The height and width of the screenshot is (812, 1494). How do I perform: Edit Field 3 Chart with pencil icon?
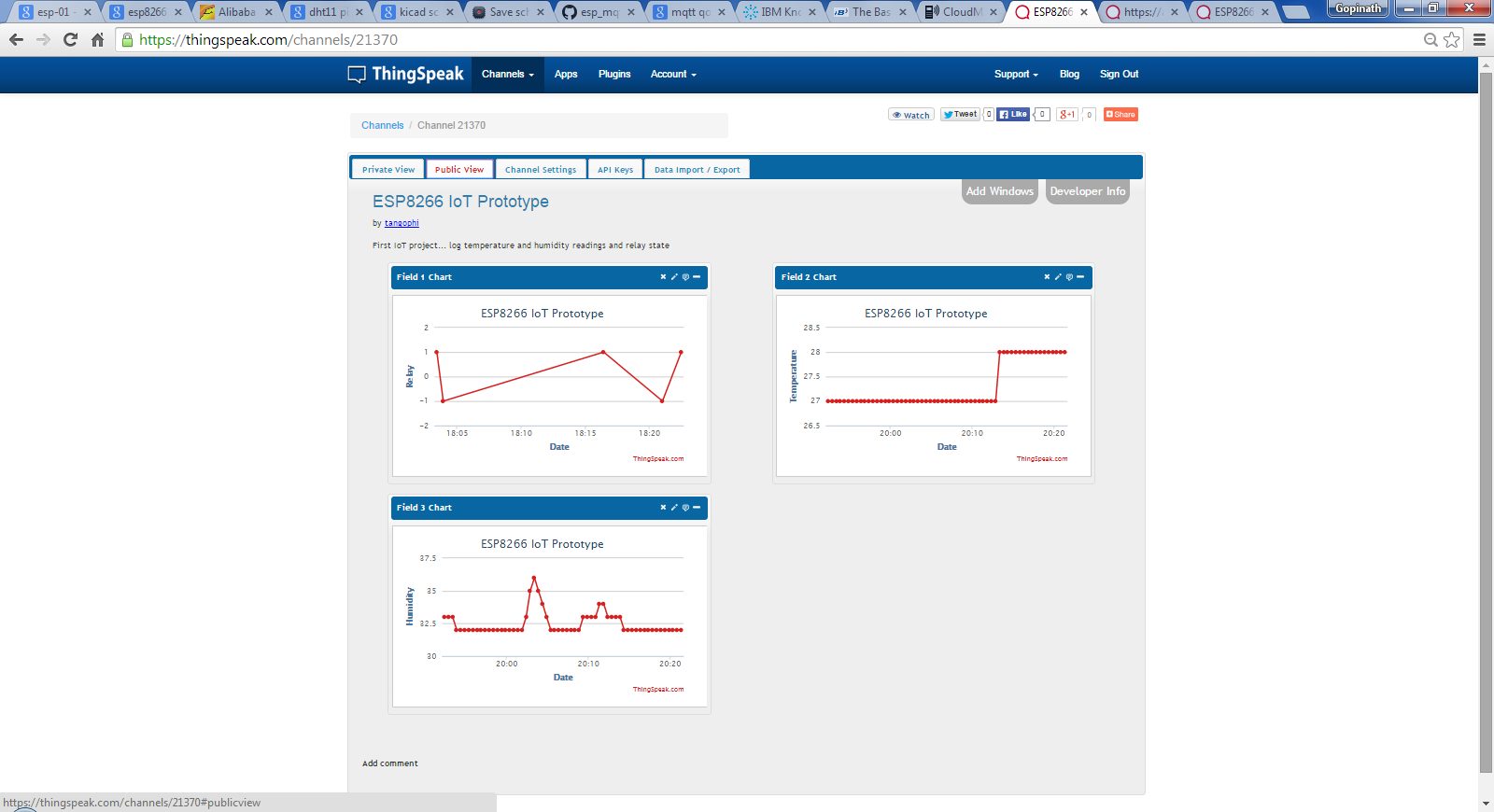674,508
